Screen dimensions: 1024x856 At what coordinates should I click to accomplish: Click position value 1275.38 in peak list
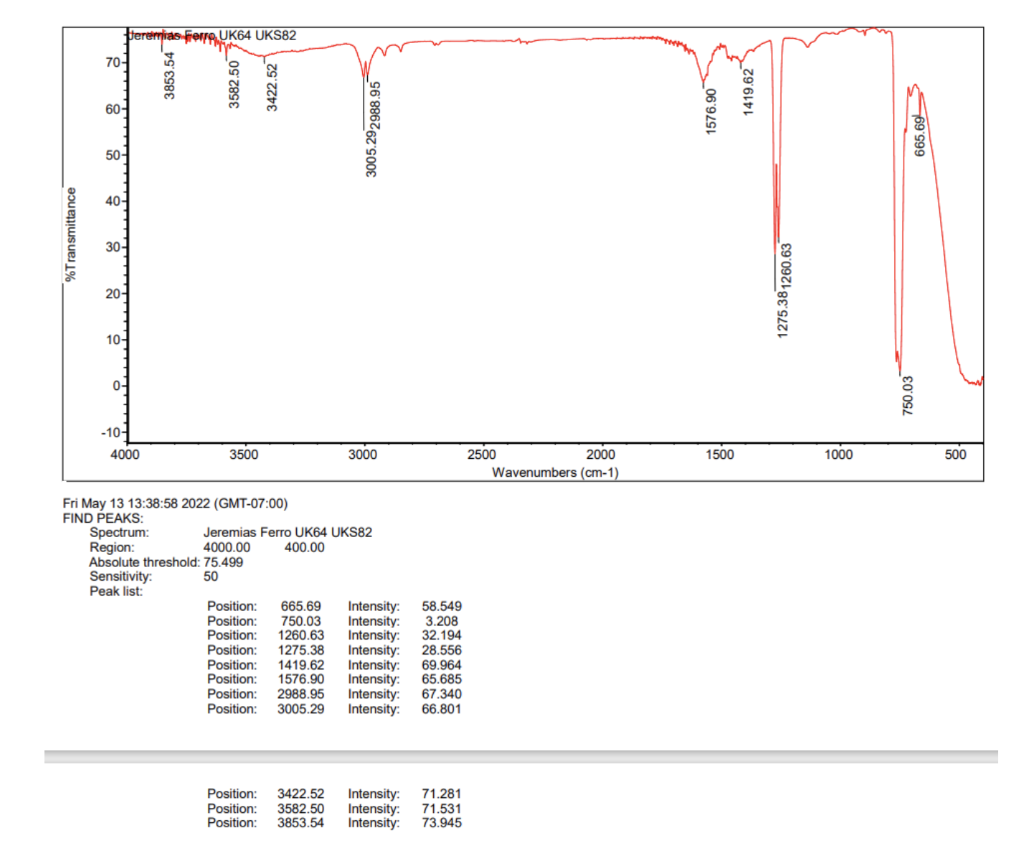[301, 650]
